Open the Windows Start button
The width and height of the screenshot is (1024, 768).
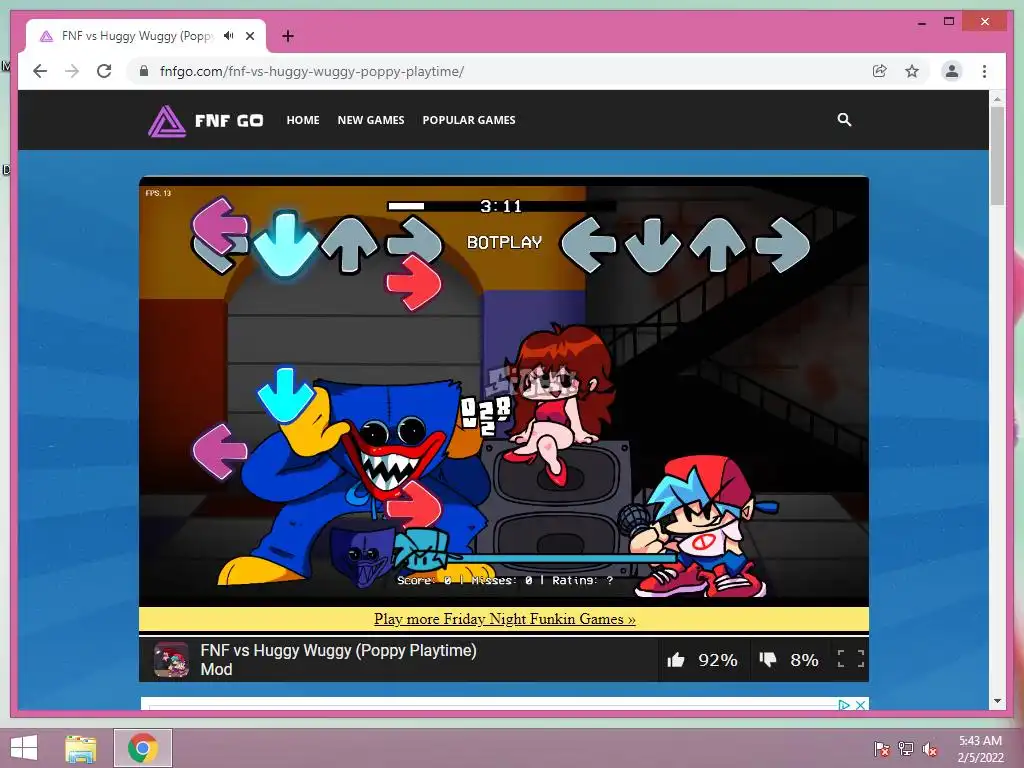click(24, 748)
